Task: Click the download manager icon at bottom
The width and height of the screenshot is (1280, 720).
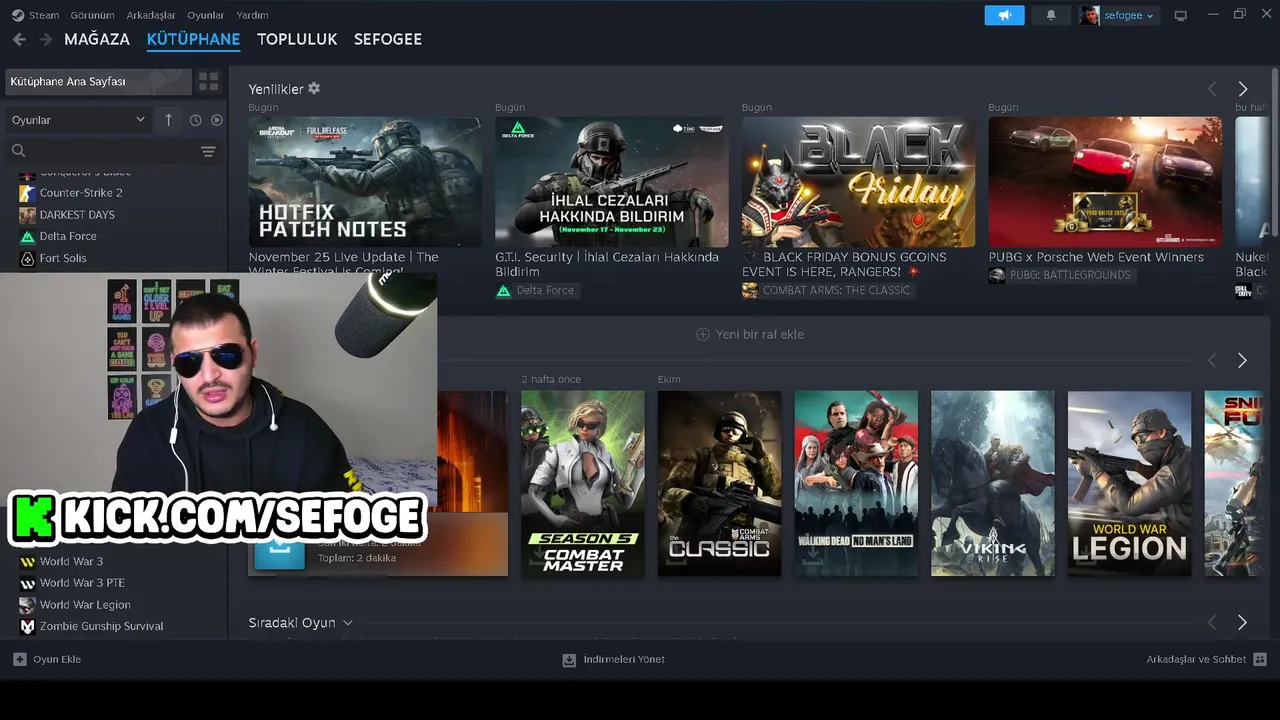Action: (569, 659)
